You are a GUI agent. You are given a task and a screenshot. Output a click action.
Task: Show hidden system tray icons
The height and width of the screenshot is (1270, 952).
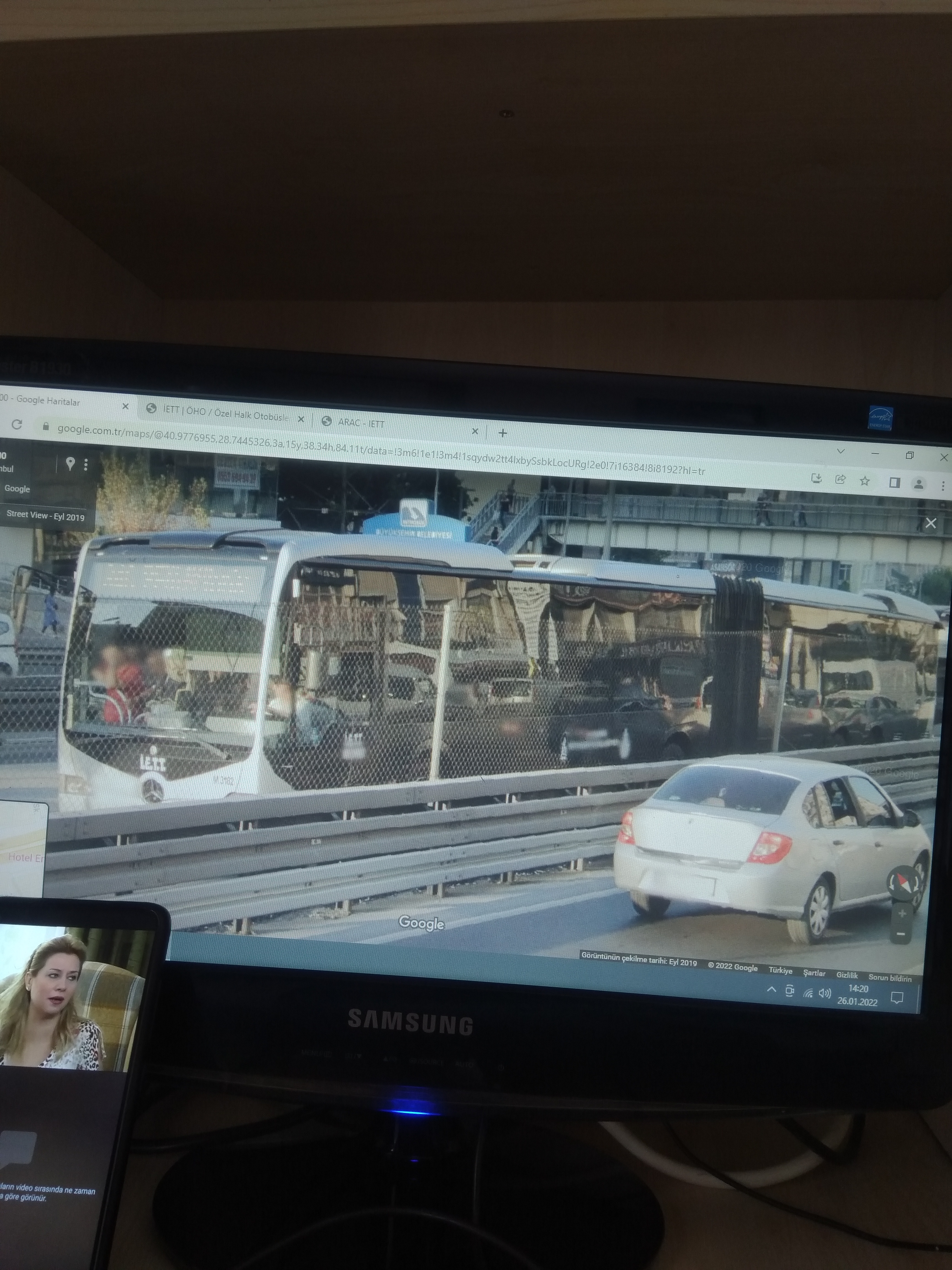(772, 989)
